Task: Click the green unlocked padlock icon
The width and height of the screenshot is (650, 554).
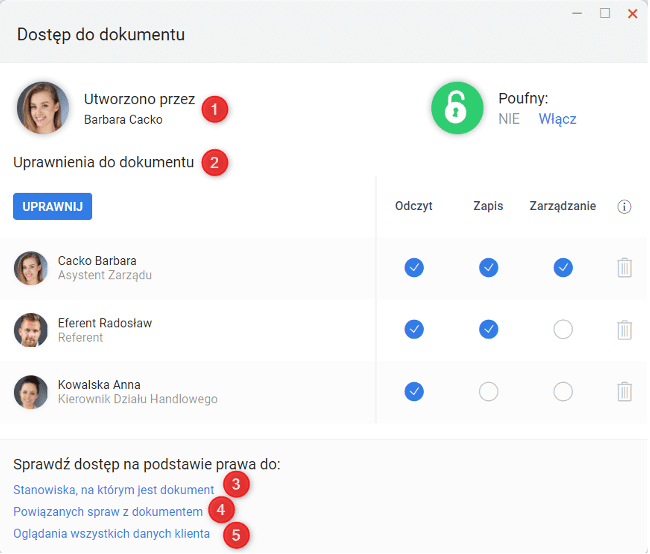Action: (x=457, y=108)
